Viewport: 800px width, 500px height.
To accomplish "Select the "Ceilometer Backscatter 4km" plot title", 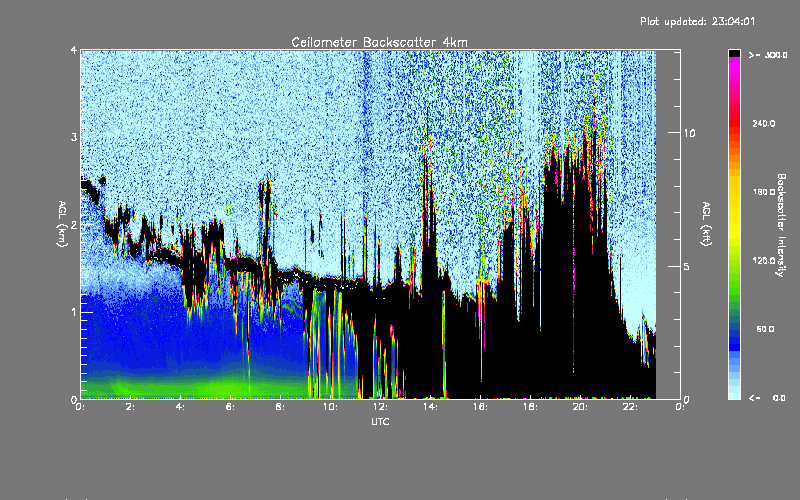I will (x=379, y=42).
